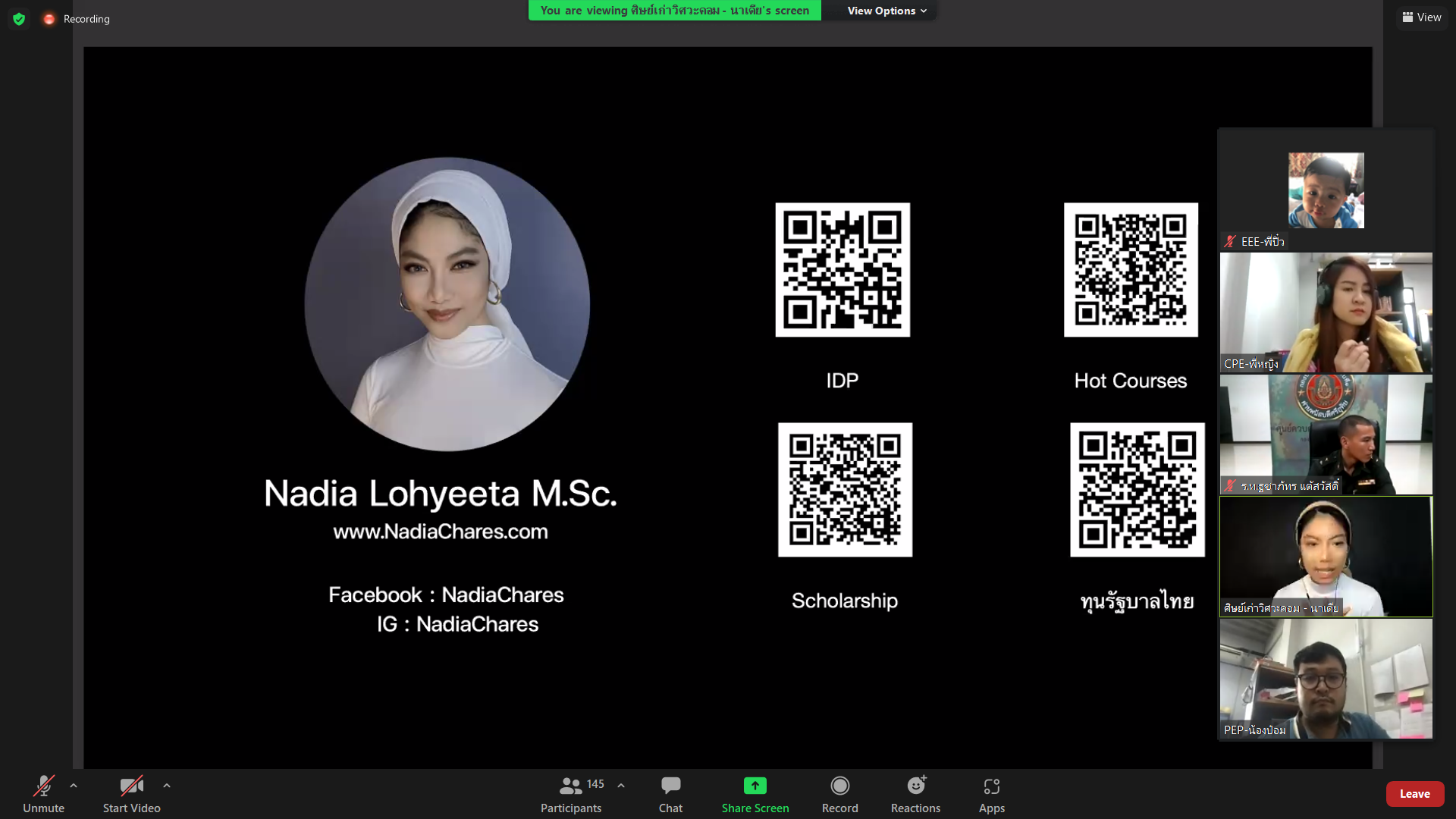Select the EEE participant video thumbnail

point(1326,190)
